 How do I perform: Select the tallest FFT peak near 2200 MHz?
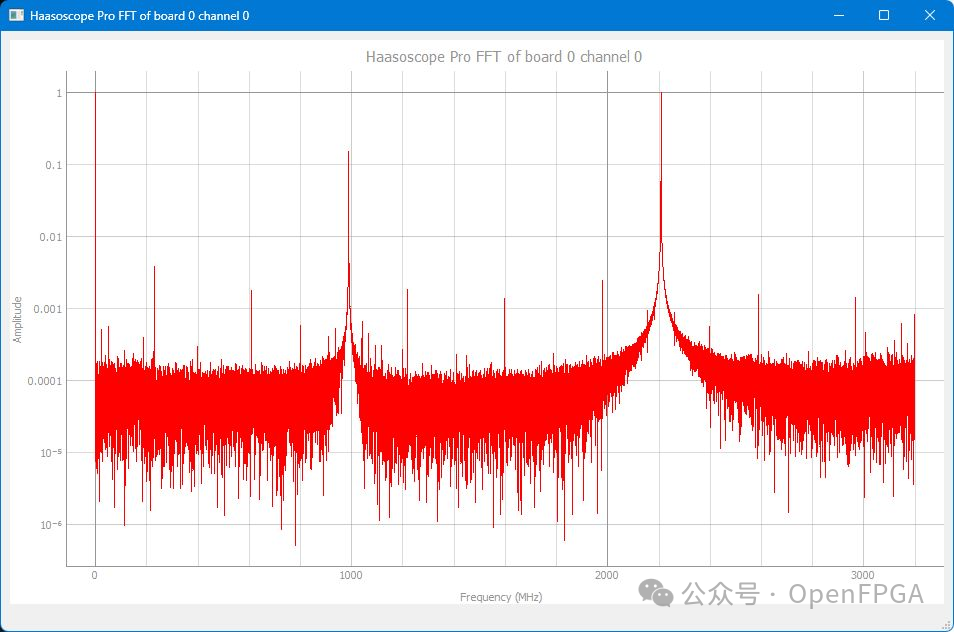pyautogui.click(x=660, y=95)
